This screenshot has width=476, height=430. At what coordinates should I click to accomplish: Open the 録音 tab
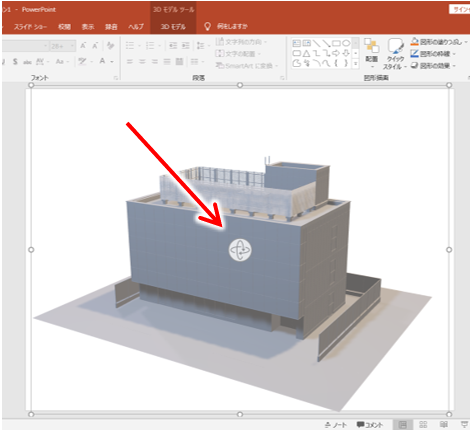[111, 27]
